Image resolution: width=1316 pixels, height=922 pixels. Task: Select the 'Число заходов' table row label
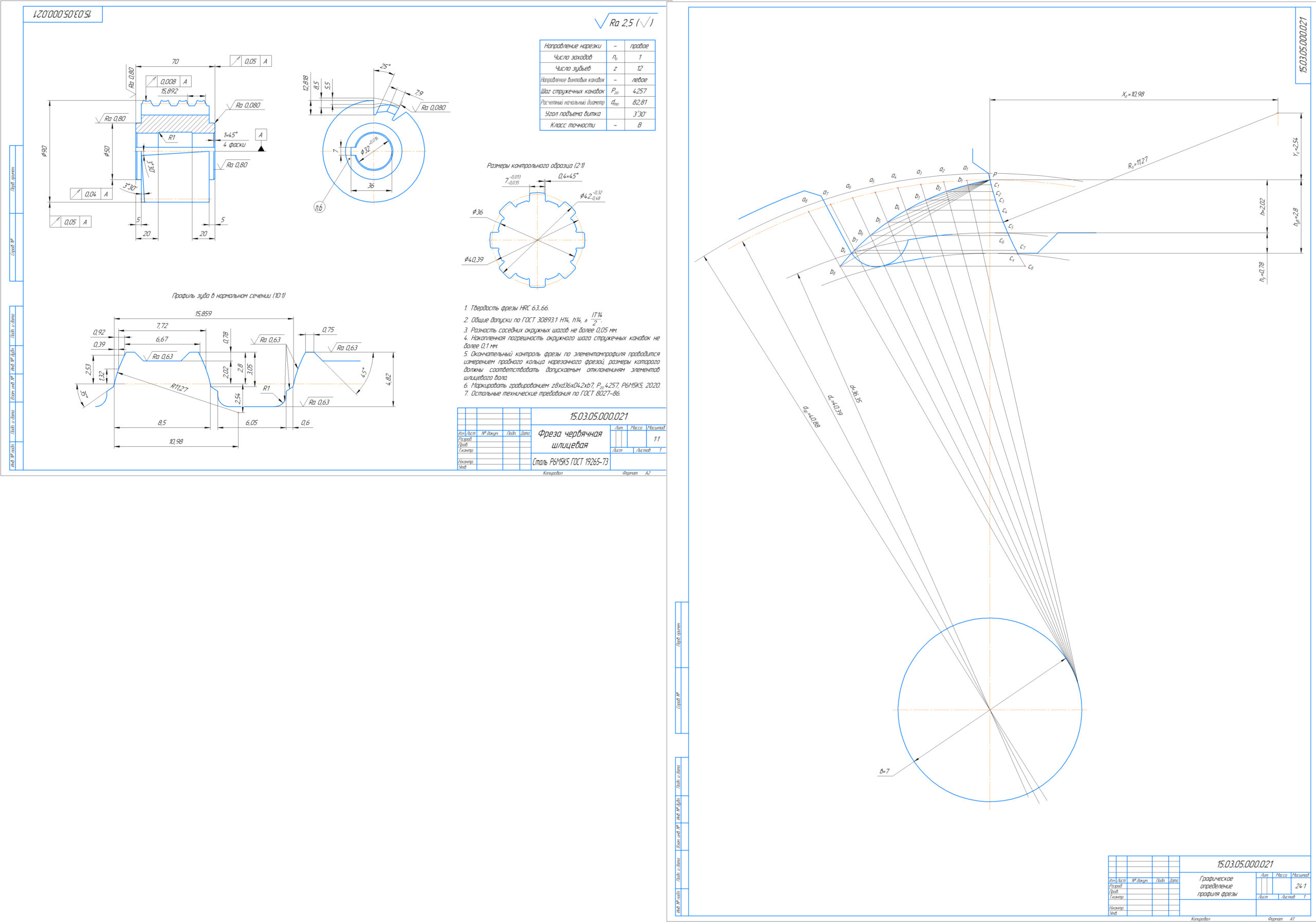(573, 58)
